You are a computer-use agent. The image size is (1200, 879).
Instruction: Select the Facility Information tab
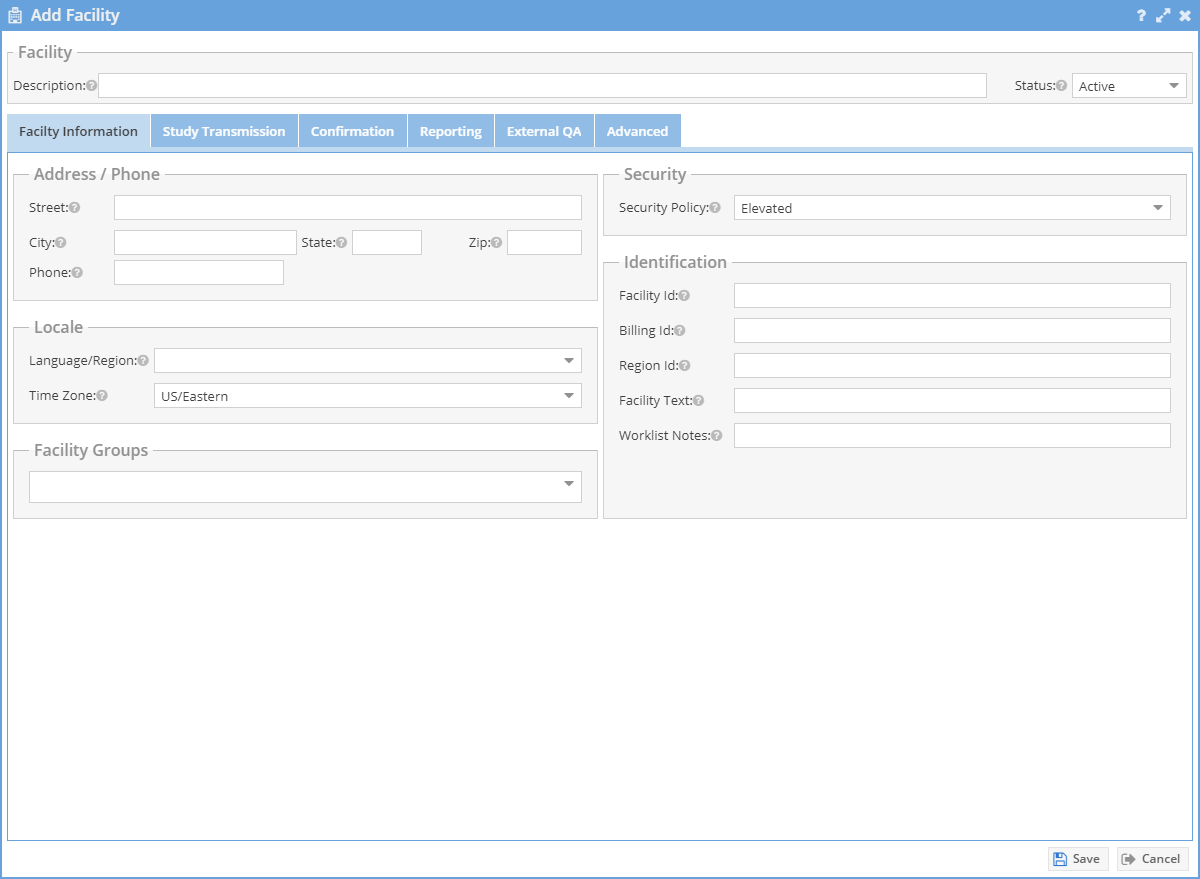point(78,131)
